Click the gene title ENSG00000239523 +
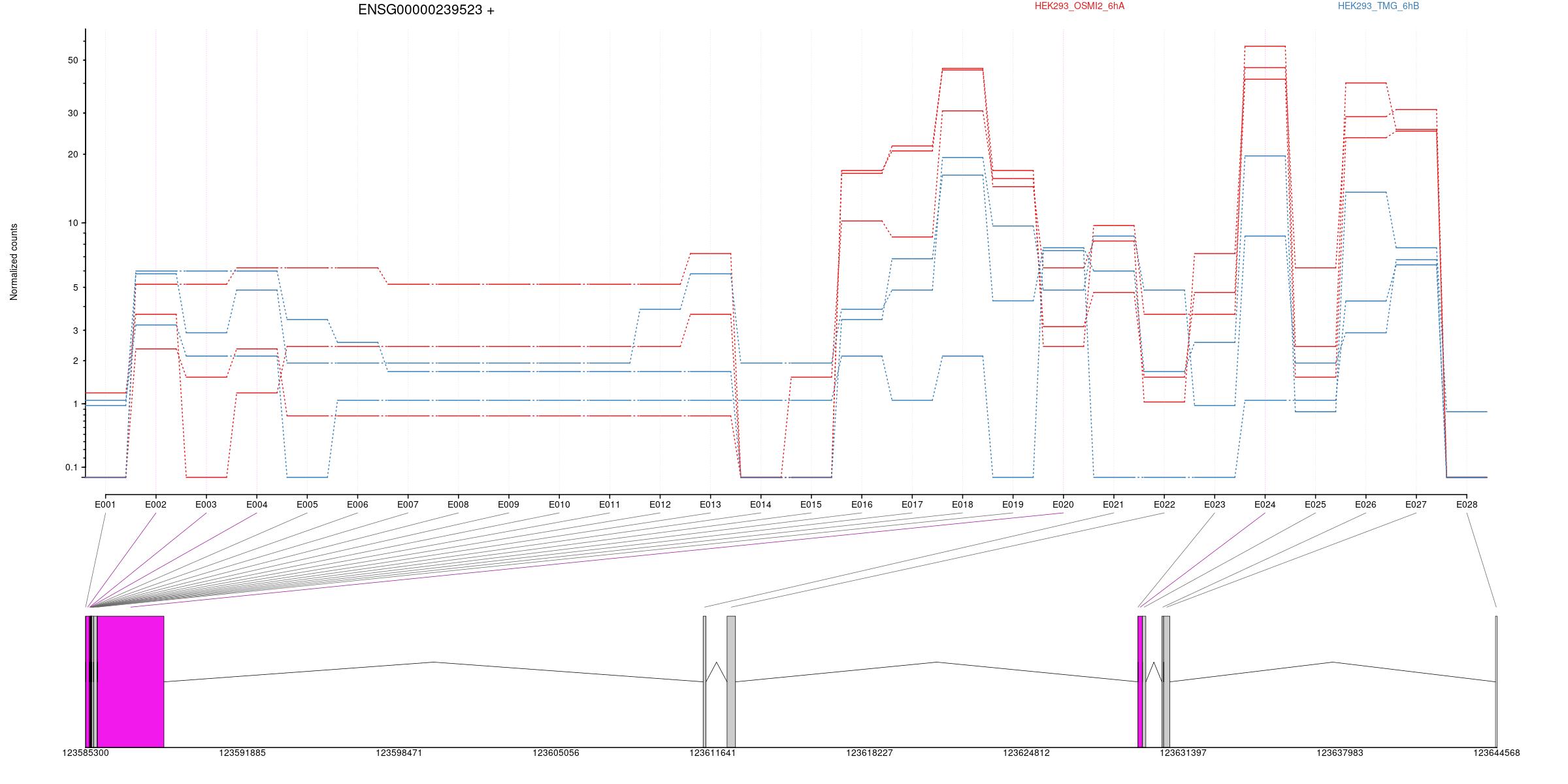Image resolution: width=1568 pixels, height=784 pixels. pyautogui.click(x=426, y=10)
